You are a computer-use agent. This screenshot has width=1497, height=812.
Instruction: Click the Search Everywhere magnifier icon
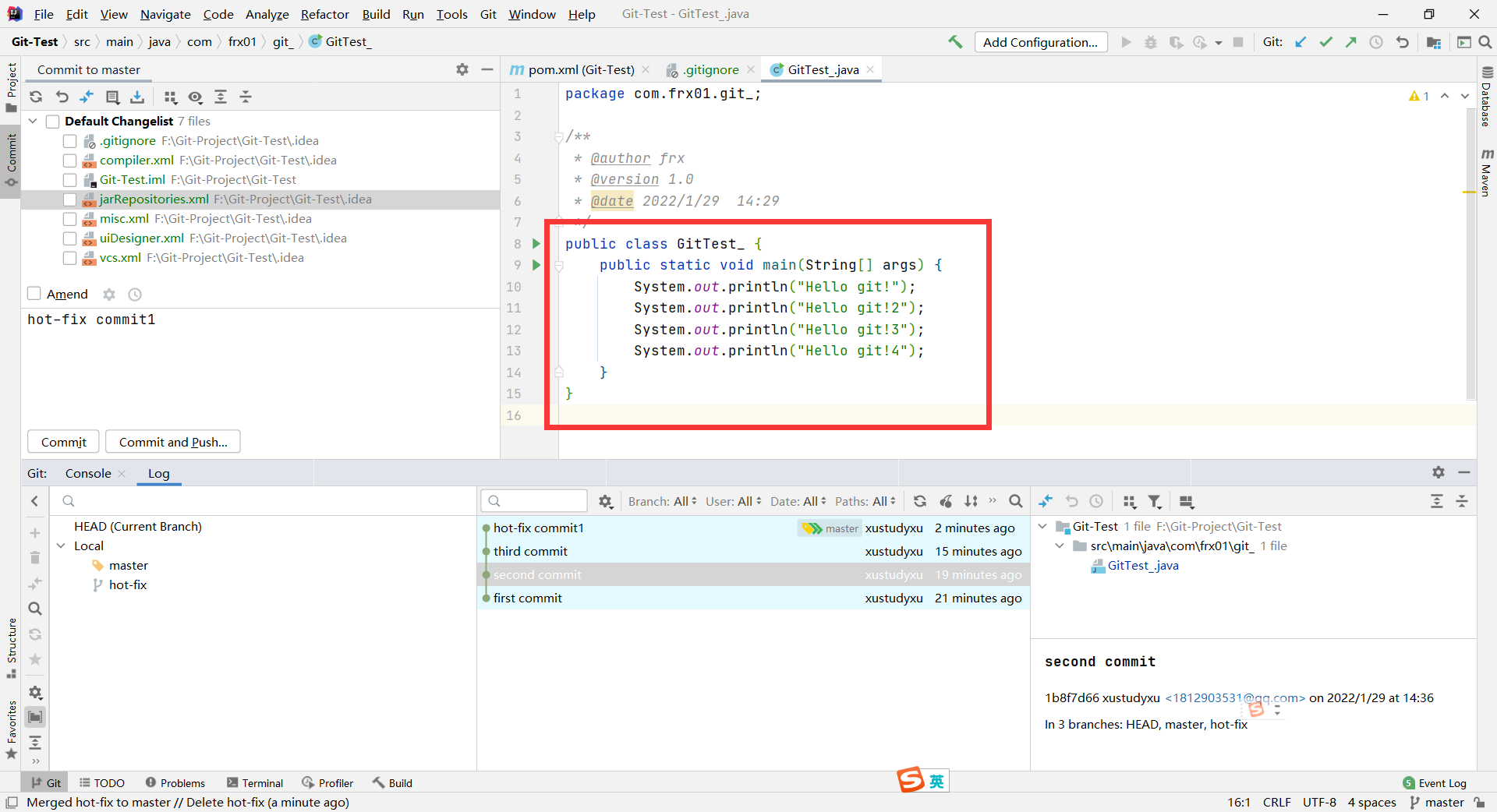tap(1485, 42)
